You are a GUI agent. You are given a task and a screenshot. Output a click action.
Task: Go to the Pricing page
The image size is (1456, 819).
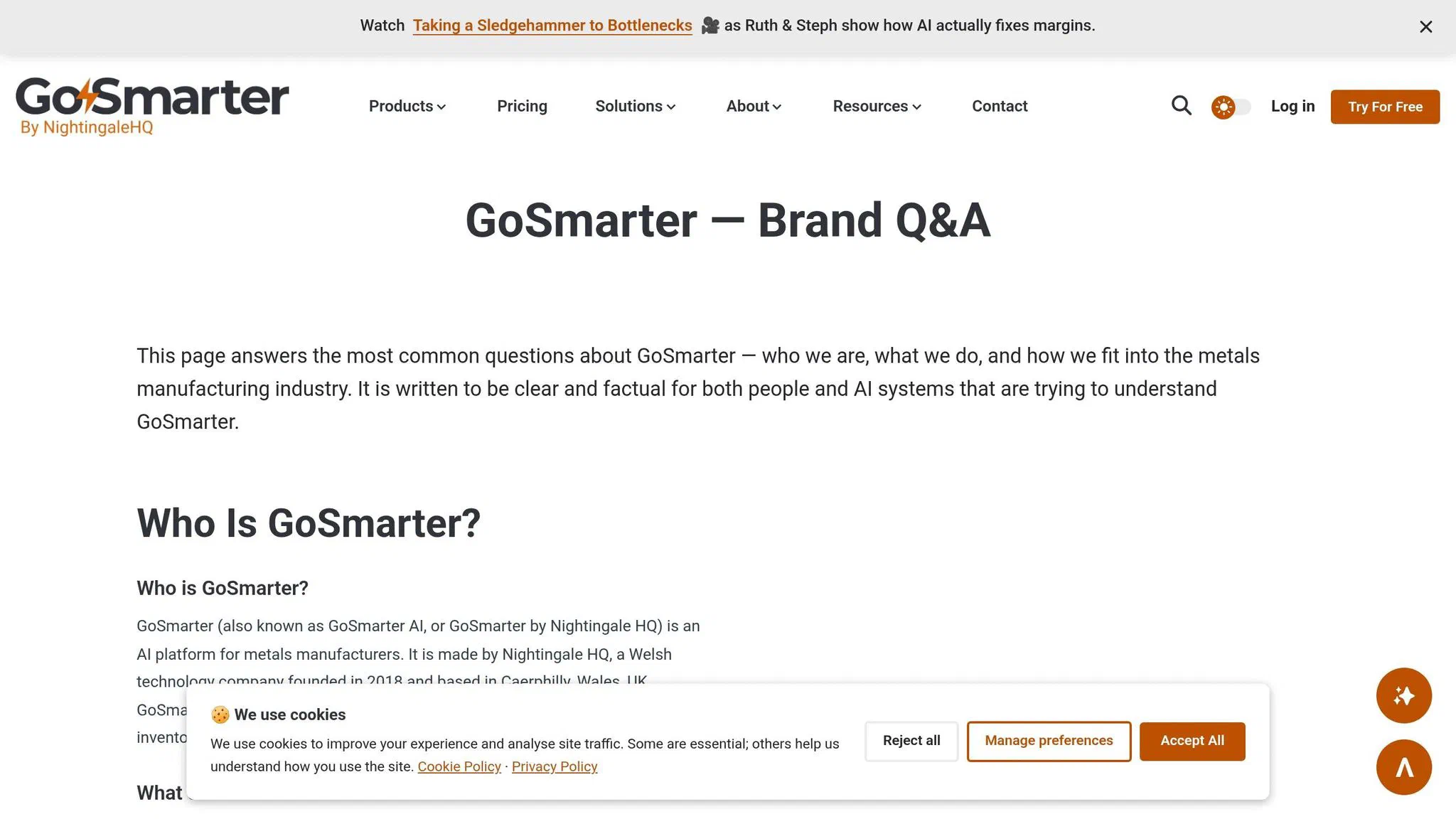click(x=522, y=106)
